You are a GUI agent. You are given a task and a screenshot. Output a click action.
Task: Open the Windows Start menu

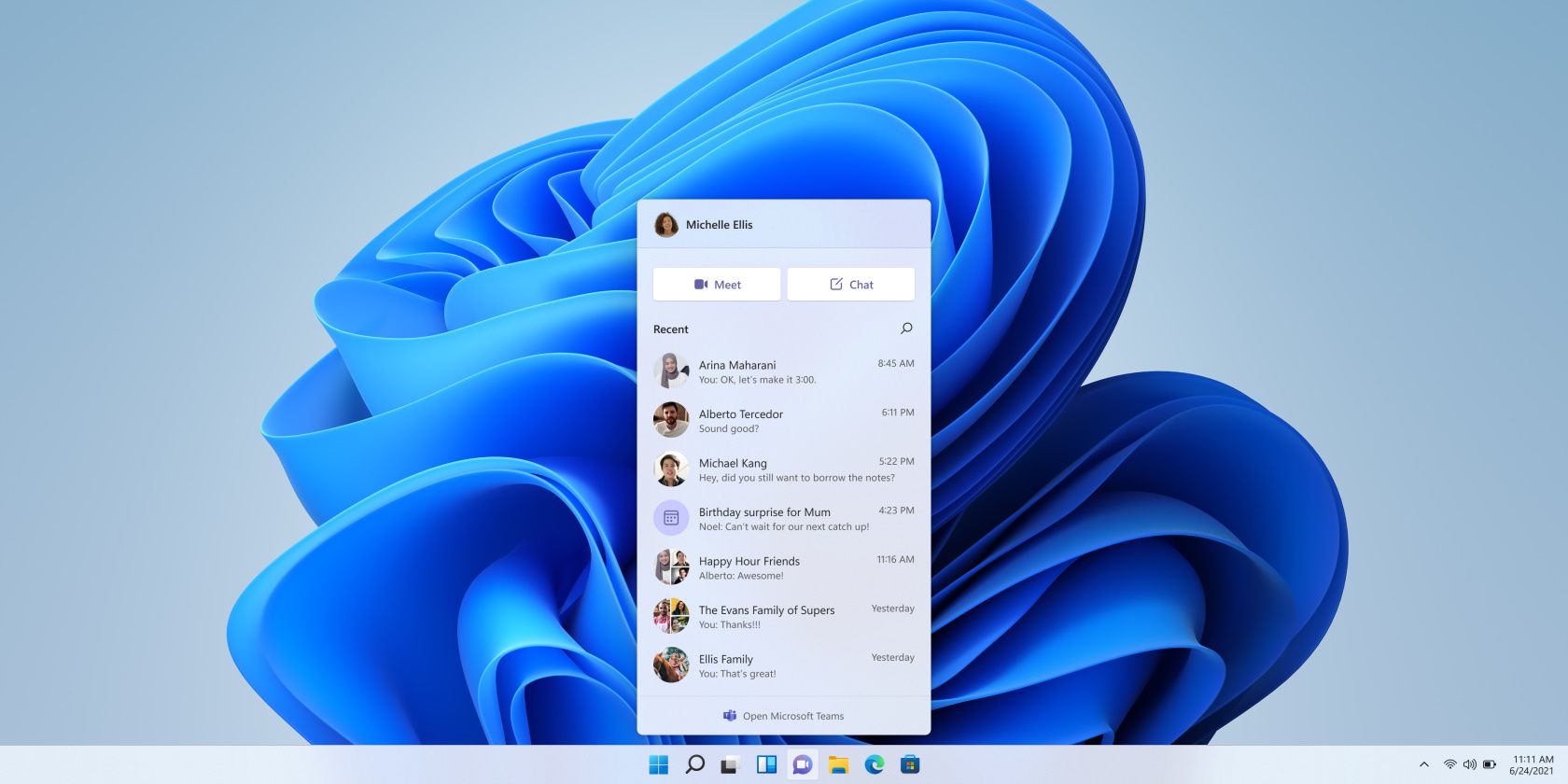point(658,765)
